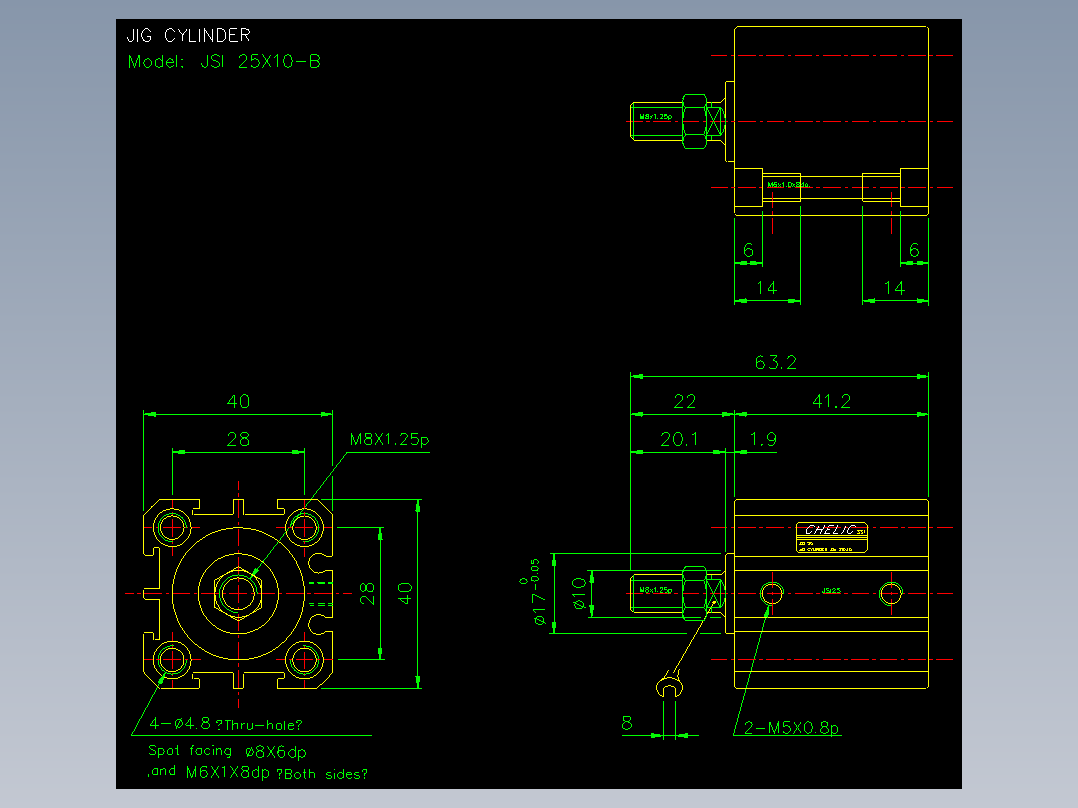Click the "1.9" dimension value
Viewport: 1078px width, 808px height.
pos(763,439)
